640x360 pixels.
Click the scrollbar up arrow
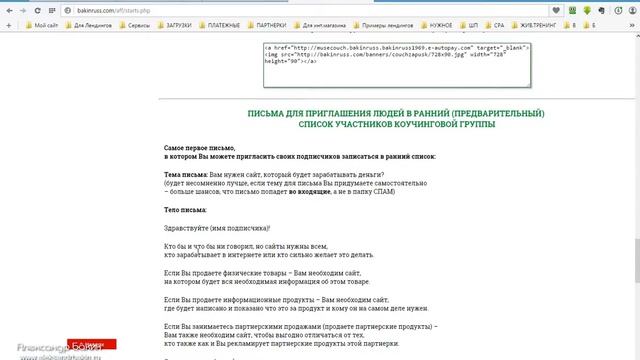pos(637,36)
